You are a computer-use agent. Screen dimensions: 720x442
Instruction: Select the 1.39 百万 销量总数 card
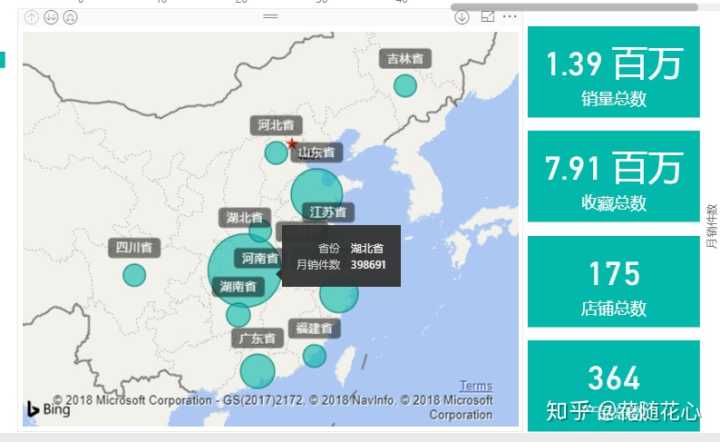point(613,72)
